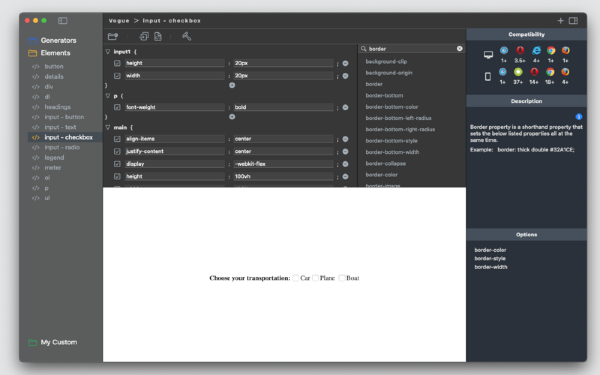
Task: Collapse the p rule block
Action: [108, 96]
